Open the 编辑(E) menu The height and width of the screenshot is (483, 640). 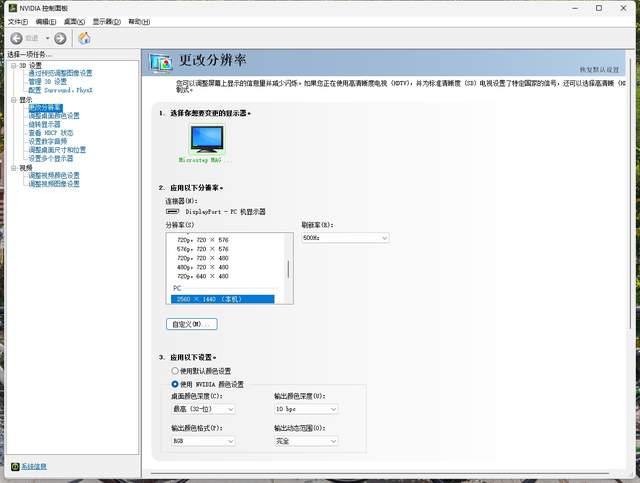pyautogui.click(x=46, y=22)
